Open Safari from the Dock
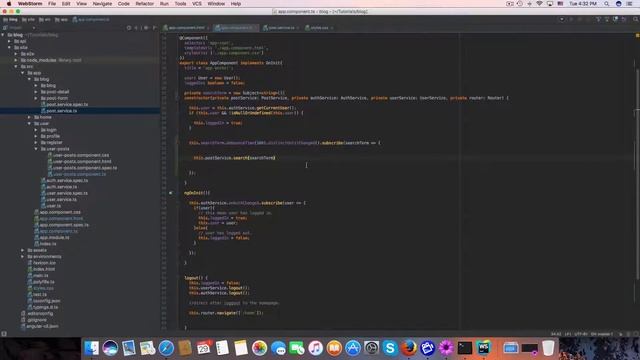The width and height of the screenshot is (640, 360). point(166,348)
